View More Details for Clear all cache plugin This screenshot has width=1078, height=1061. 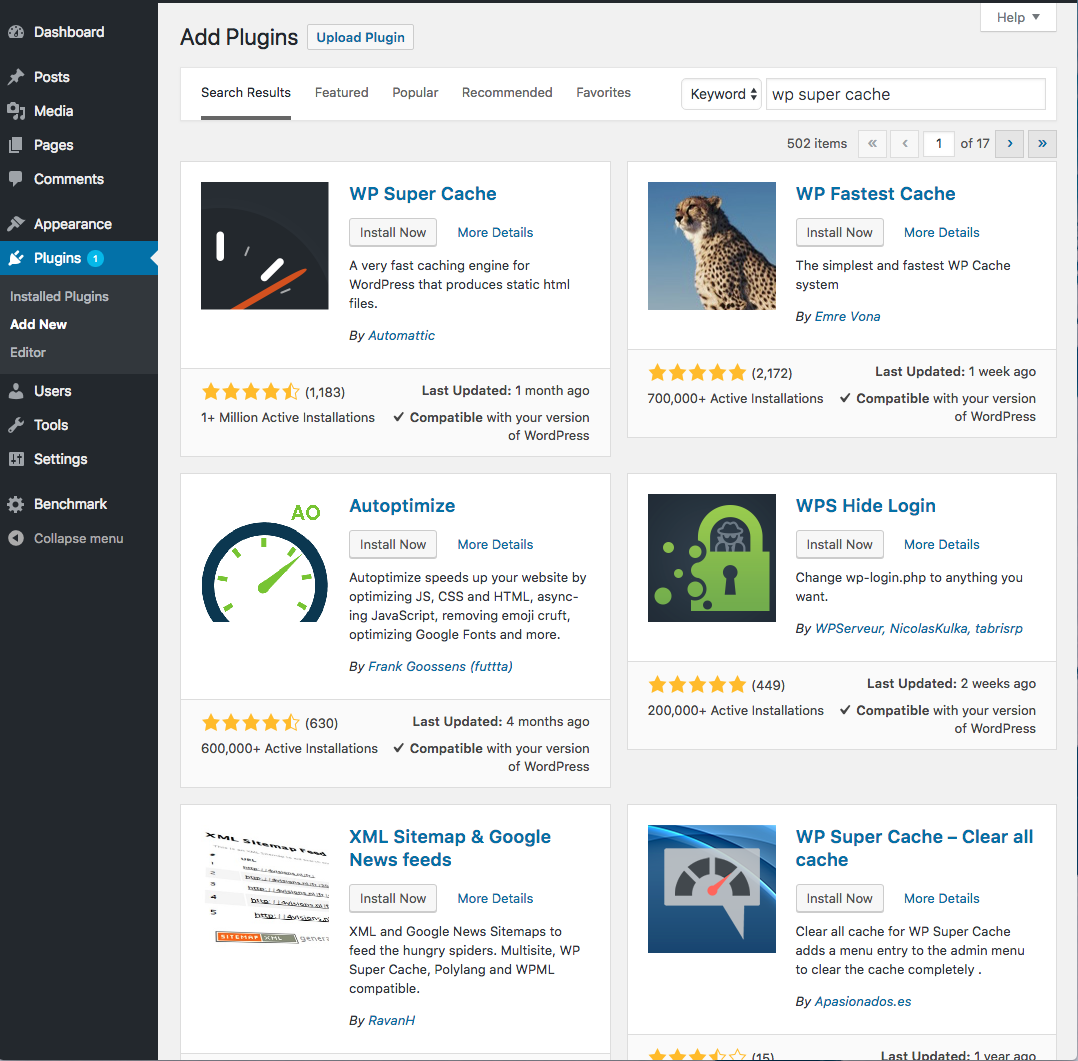point(941,899)
